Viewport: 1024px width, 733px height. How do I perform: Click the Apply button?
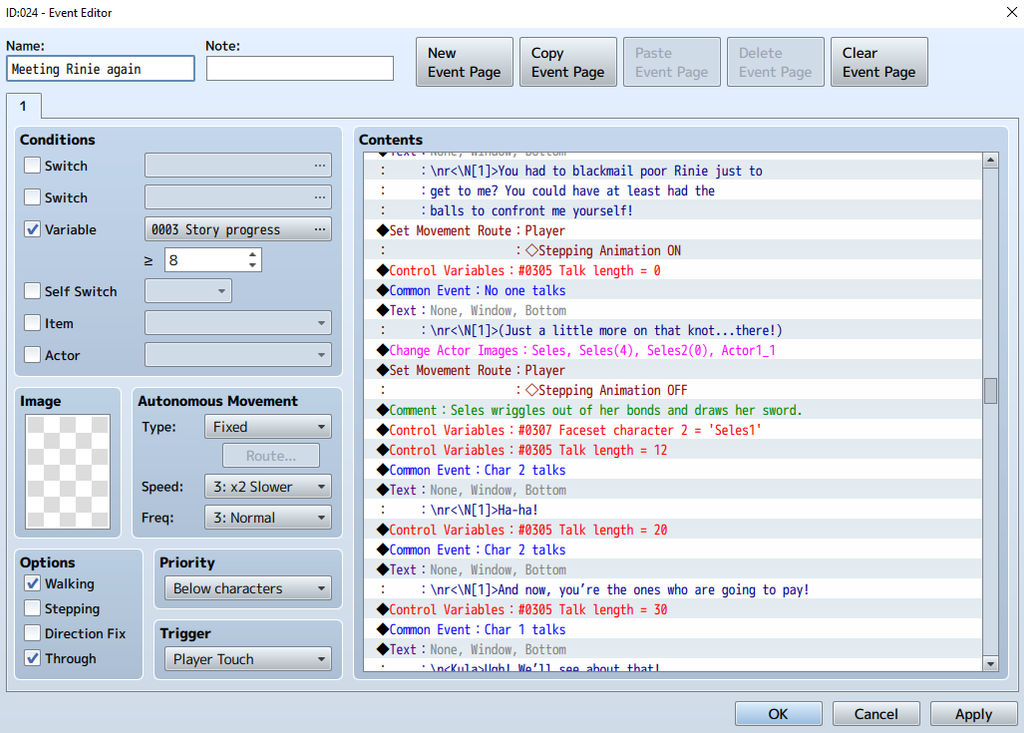tap(973, 713)
